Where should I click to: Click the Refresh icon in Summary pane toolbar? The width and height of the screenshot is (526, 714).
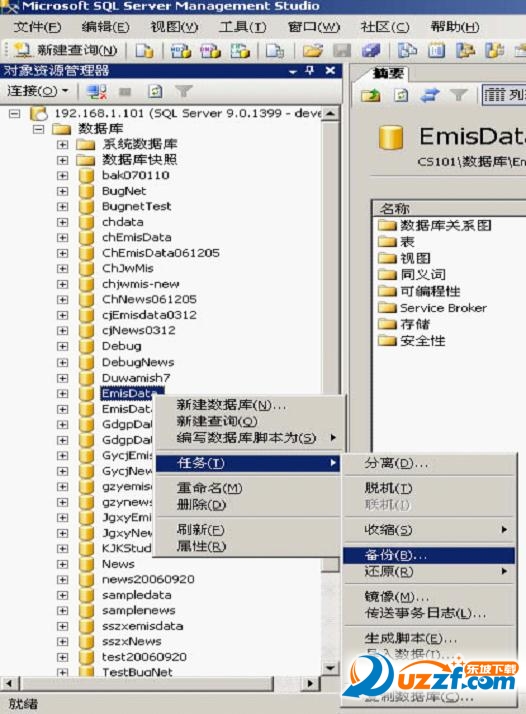(x=401, y=95)
